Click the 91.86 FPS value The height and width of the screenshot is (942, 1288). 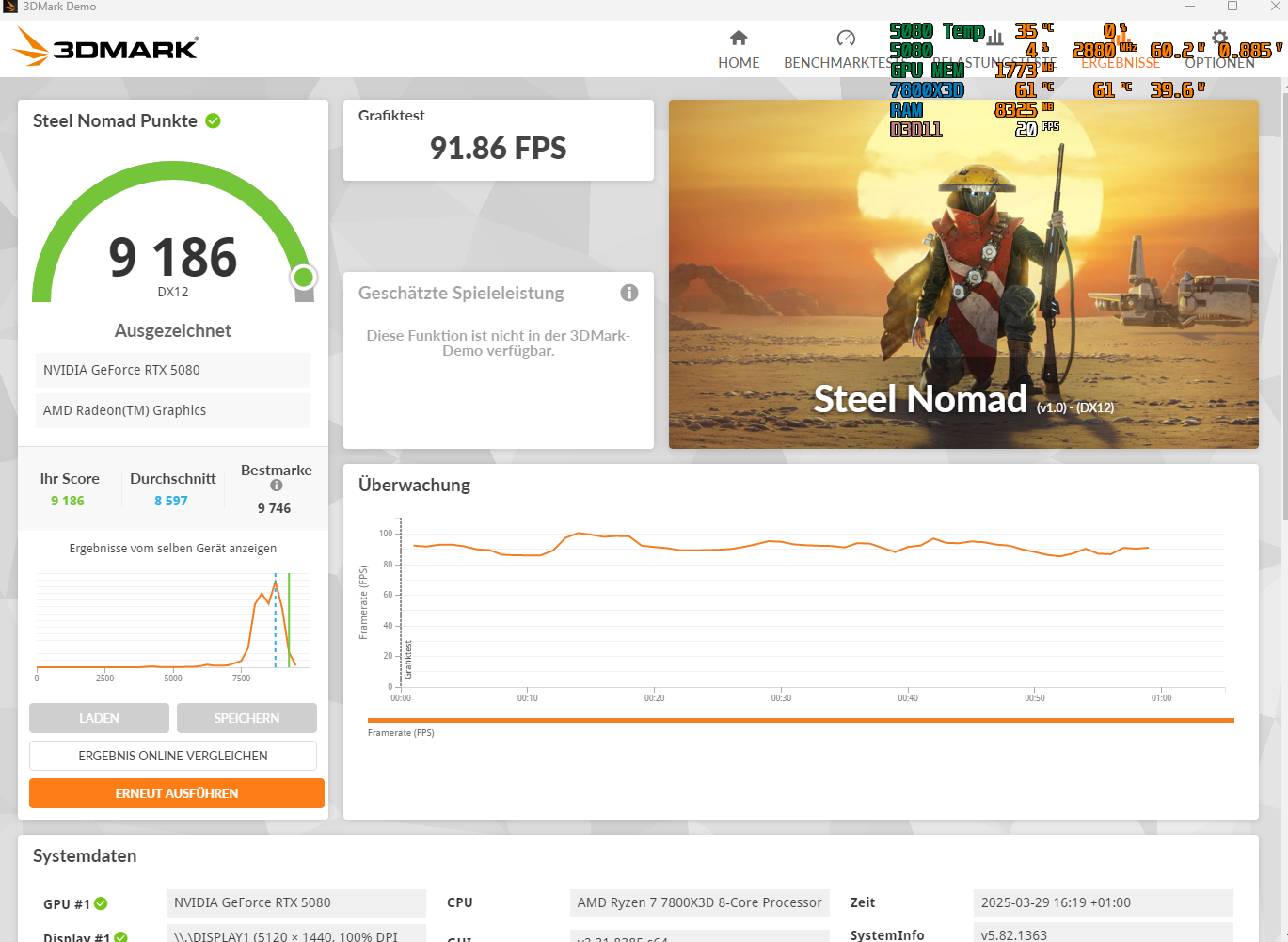coord(499,149)
